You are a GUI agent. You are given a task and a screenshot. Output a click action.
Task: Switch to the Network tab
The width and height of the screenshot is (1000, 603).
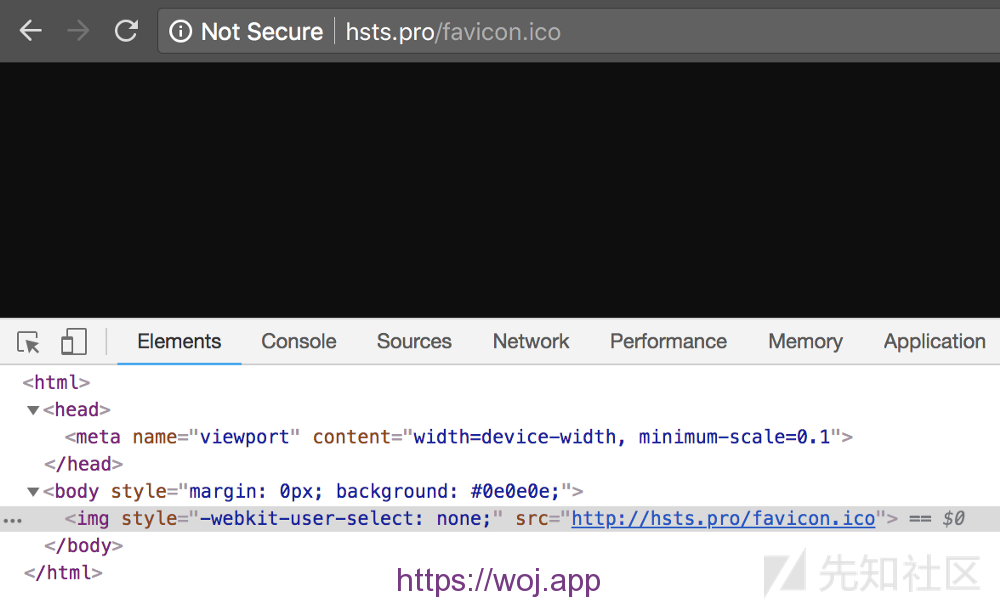[531, 342]
